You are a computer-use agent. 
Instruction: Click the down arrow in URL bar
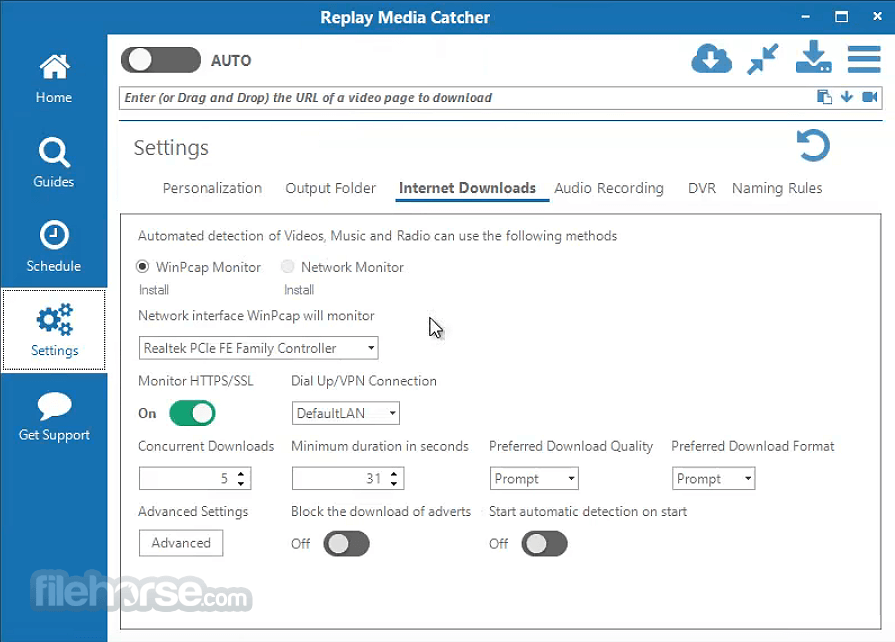[847, 97]
